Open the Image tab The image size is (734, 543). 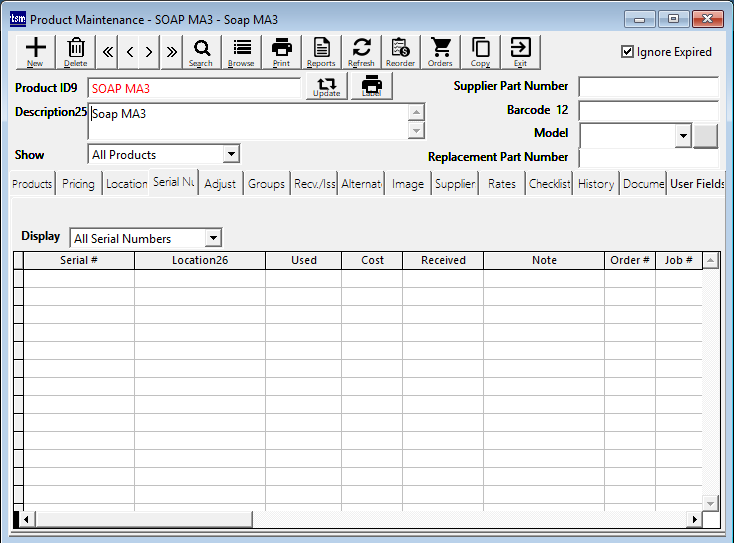[x=408, y=184]
